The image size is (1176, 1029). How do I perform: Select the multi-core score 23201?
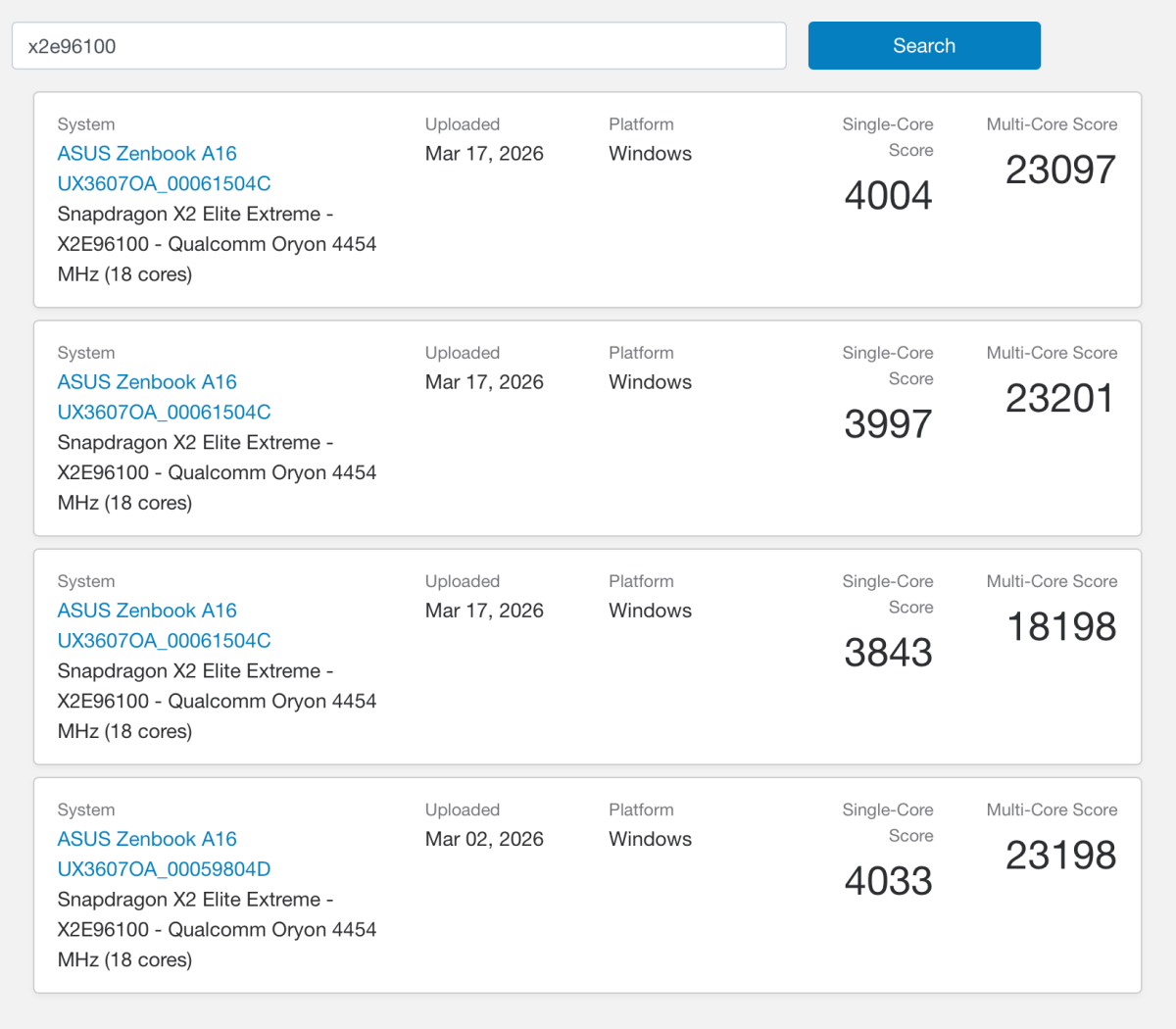coord(1060,399)
